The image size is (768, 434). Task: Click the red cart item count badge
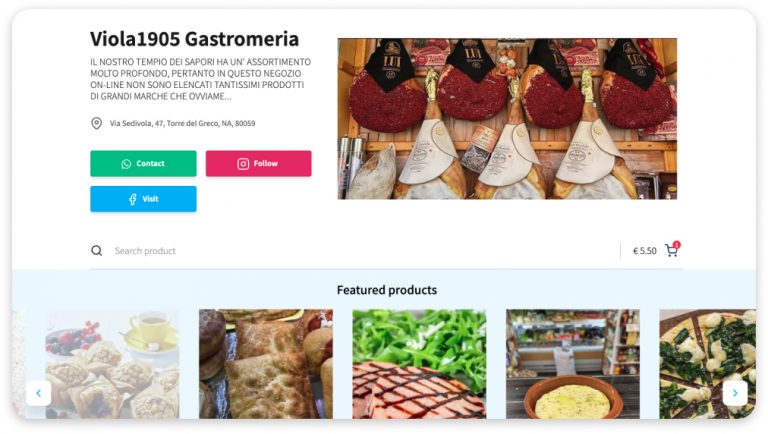coord(676,244)
